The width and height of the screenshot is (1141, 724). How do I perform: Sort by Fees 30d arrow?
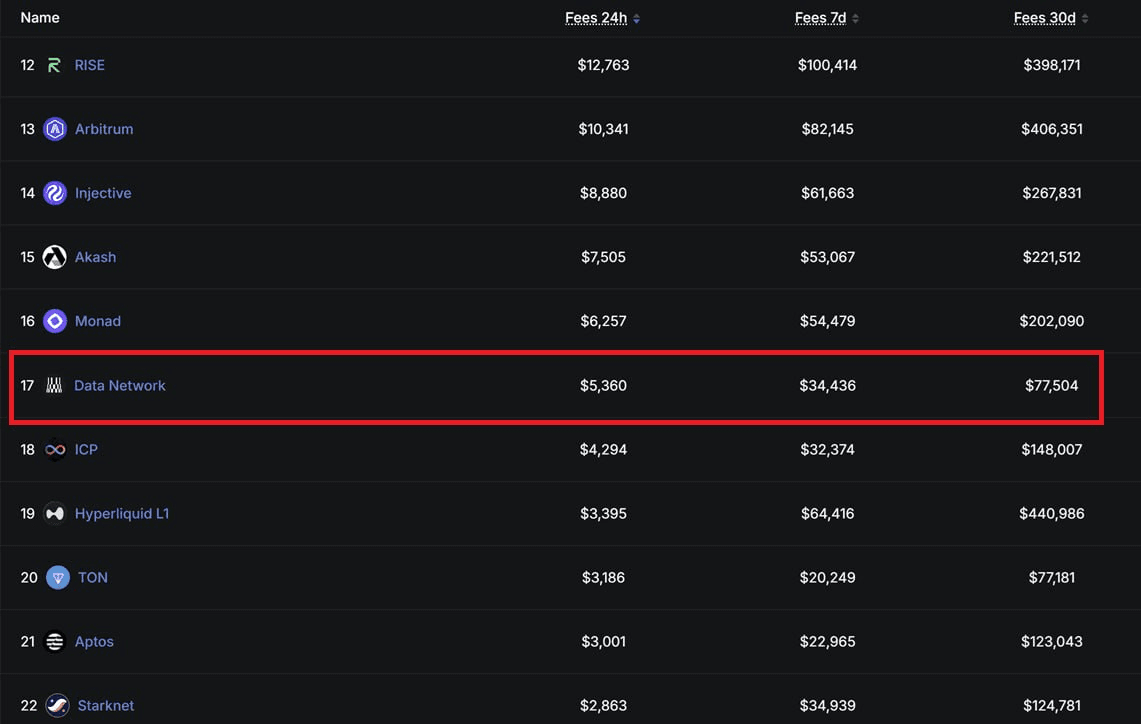tap(1085, 19)
